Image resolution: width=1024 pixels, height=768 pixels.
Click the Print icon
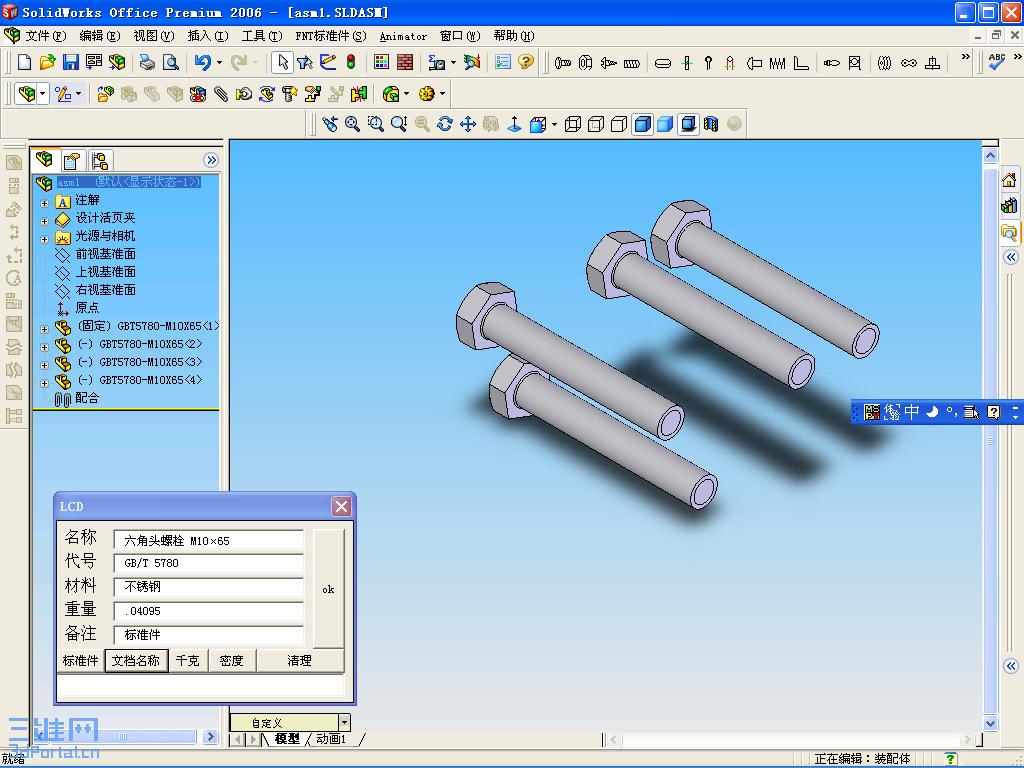[x=148, y=62]
